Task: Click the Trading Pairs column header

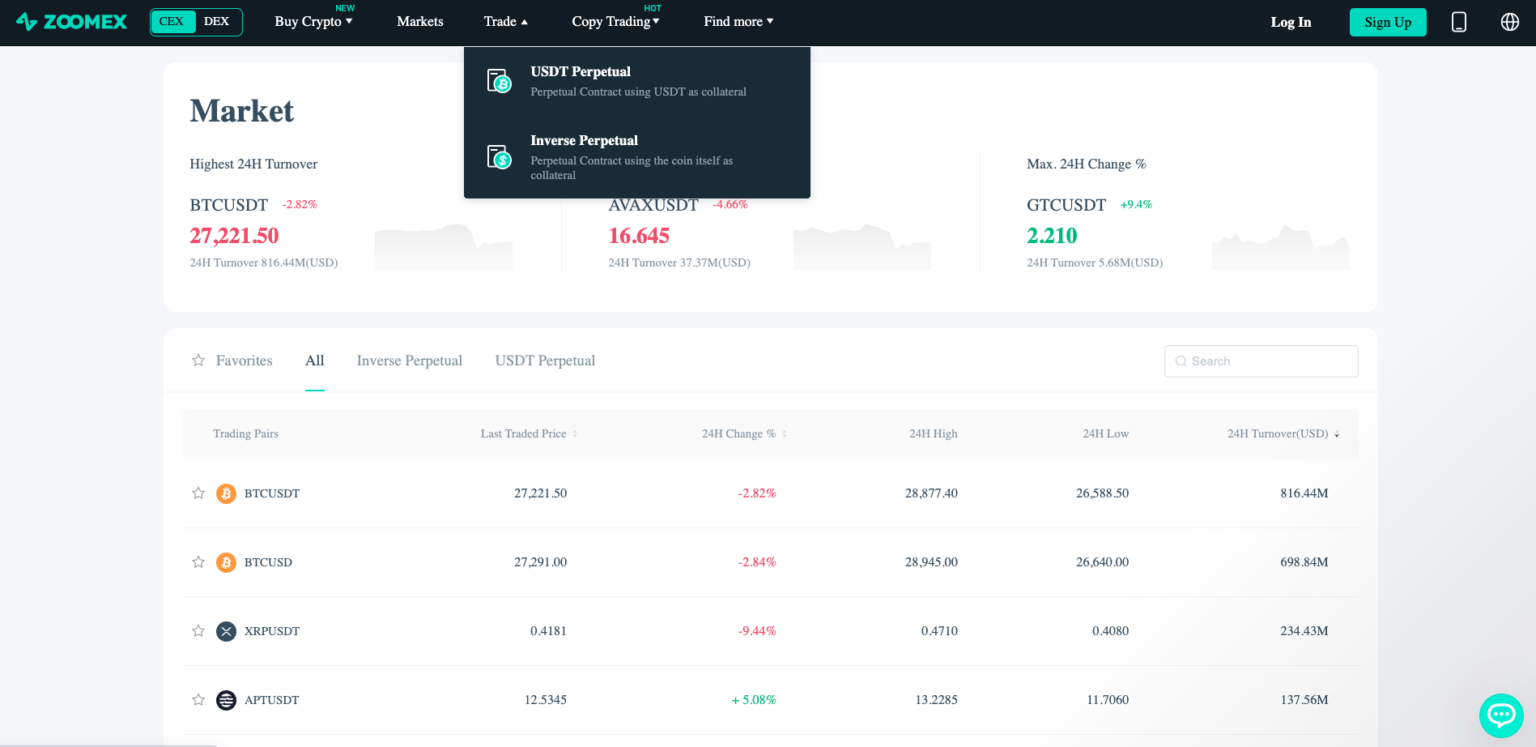Action: point(245,434)
